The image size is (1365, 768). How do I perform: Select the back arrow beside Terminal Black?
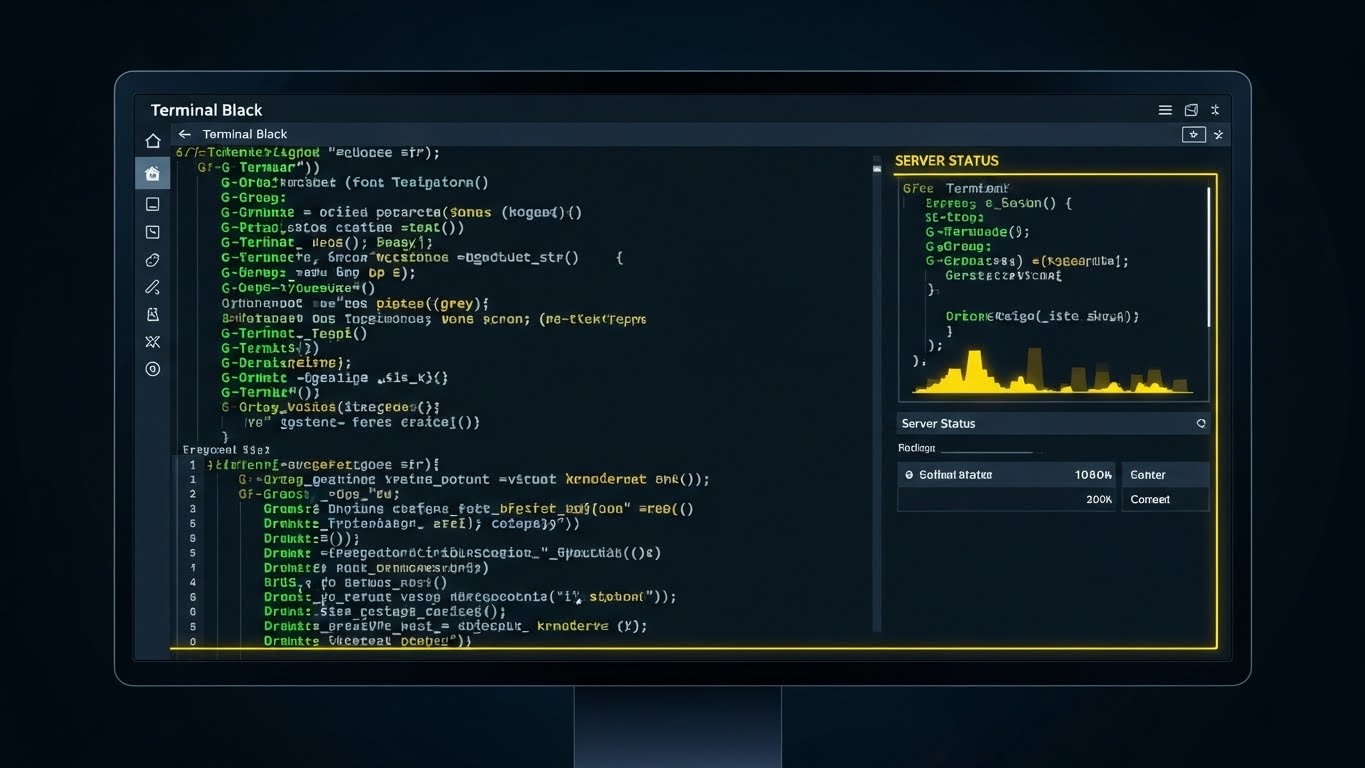[x=184, y=133]
